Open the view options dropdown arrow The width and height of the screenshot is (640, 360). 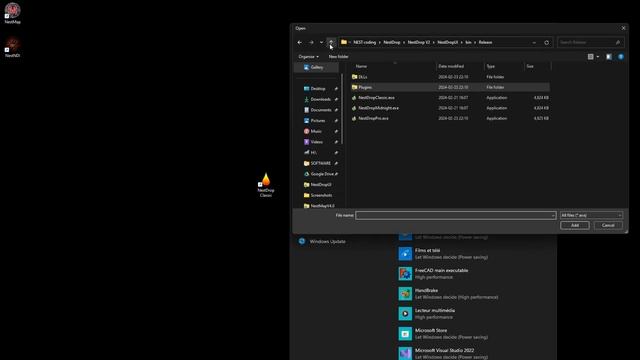(x=598, y=57)
